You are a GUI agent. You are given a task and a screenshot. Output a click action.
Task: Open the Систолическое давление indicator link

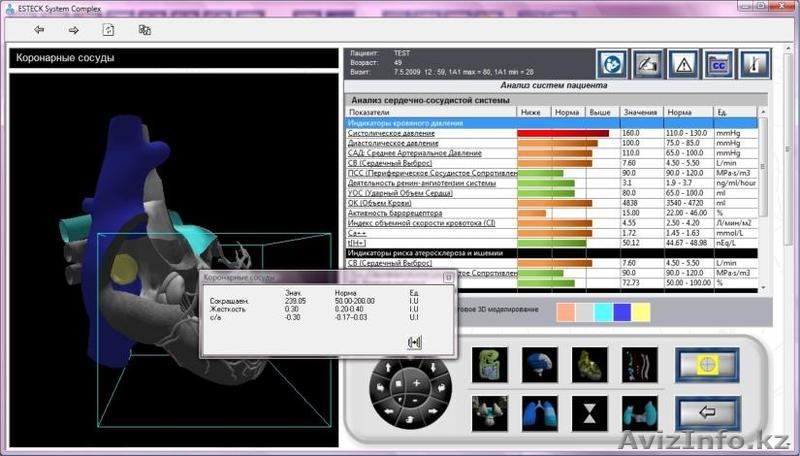391,133
